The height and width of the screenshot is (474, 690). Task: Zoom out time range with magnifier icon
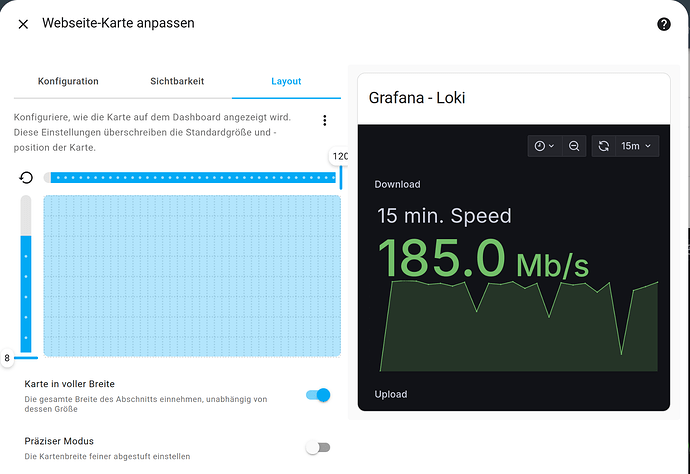click(574, 146)
